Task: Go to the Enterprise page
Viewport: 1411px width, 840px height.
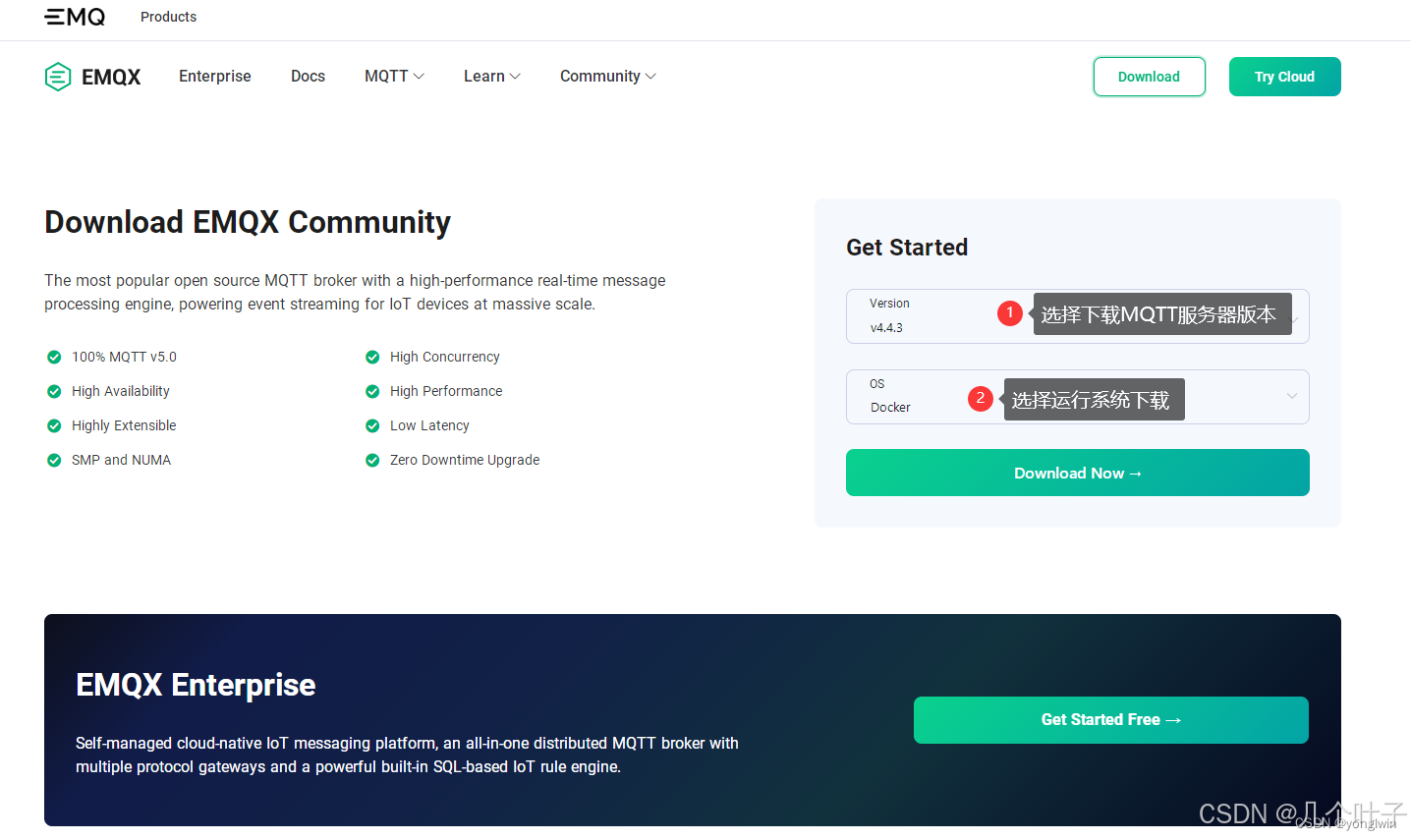Action: click(215, 76)
